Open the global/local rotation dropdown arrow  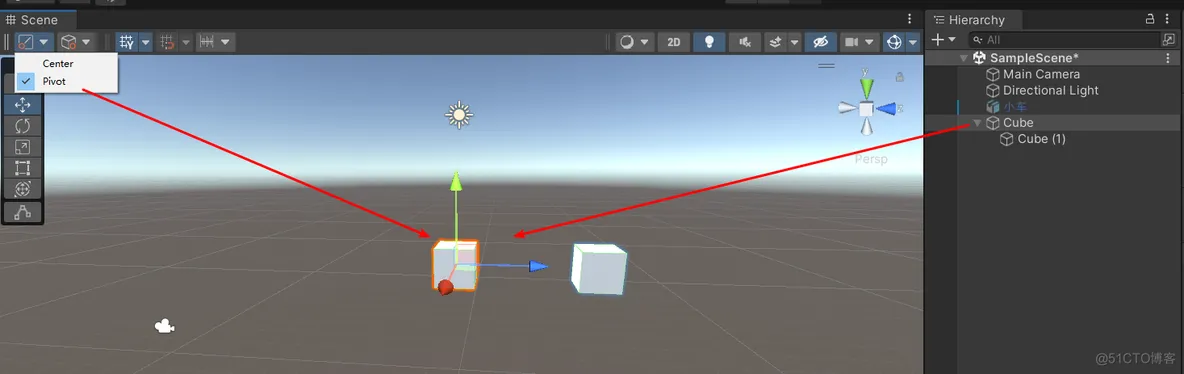tap(86, 42)
